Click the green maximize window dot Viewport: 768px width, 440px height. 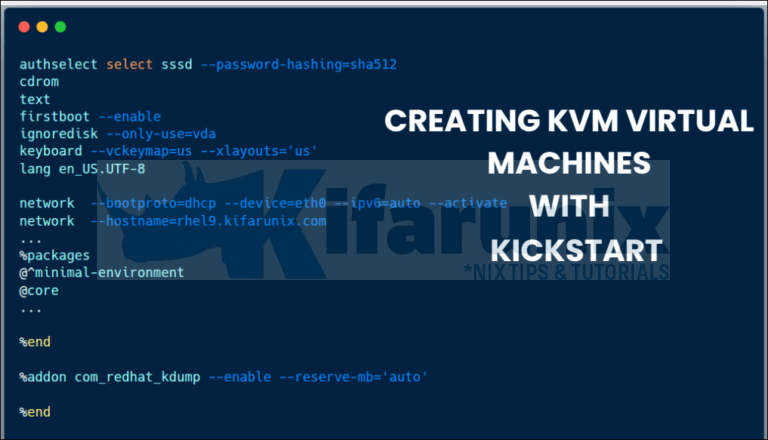click(60, 26)
